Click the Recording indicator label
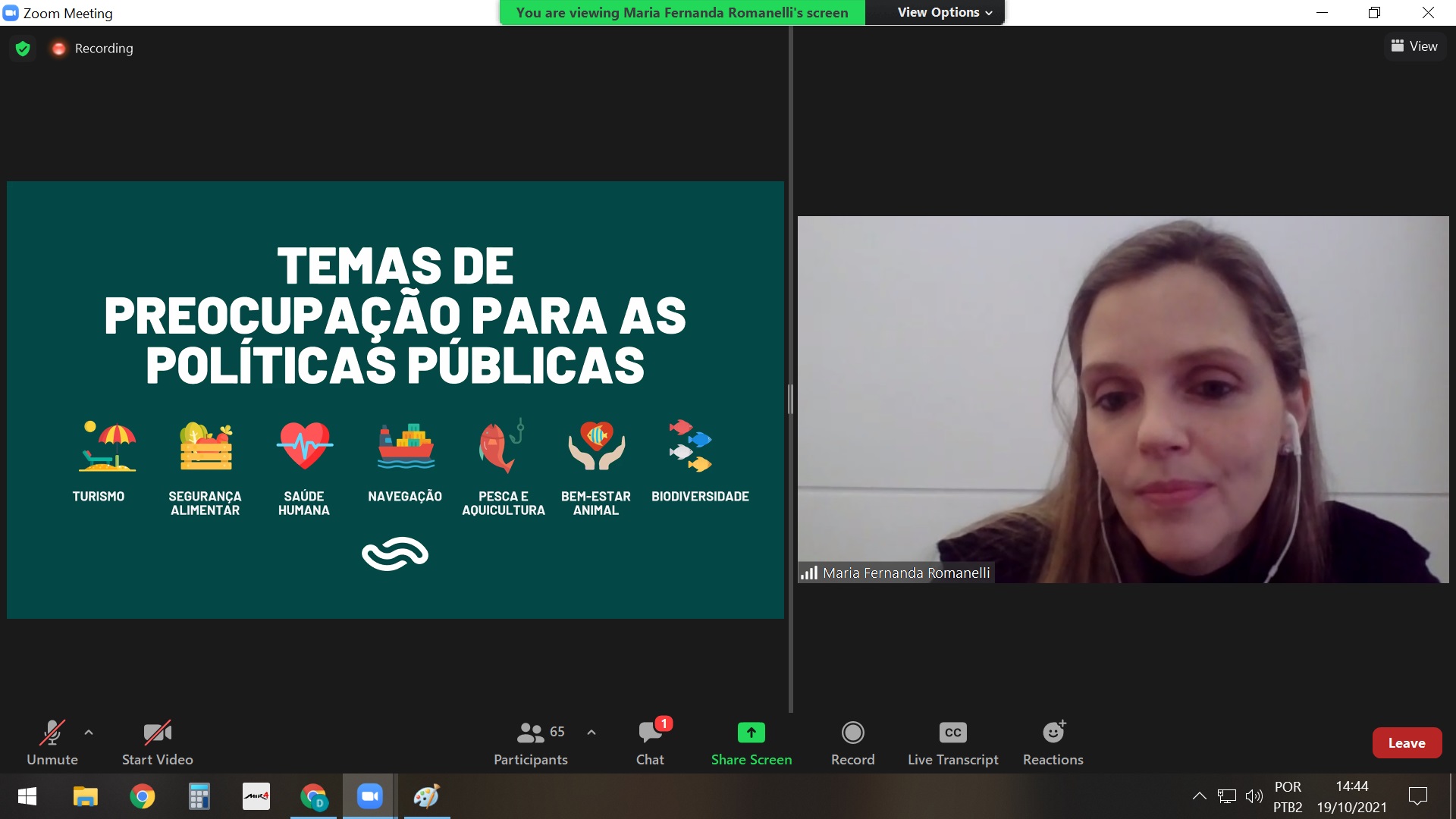 tap(103, 49)
